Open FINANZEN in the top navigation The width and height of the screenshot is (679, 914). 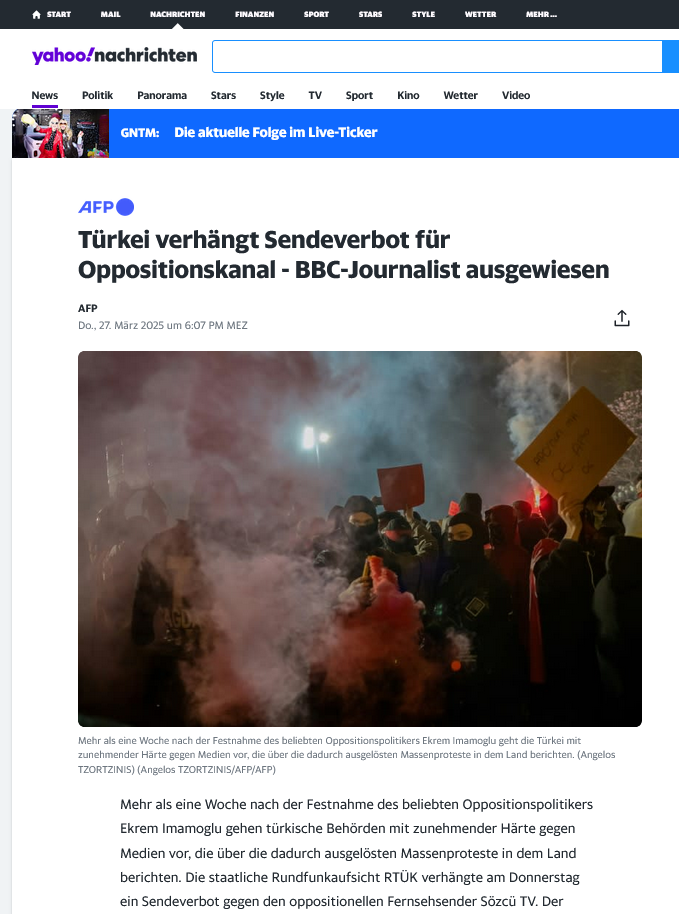tap(254, 15)
